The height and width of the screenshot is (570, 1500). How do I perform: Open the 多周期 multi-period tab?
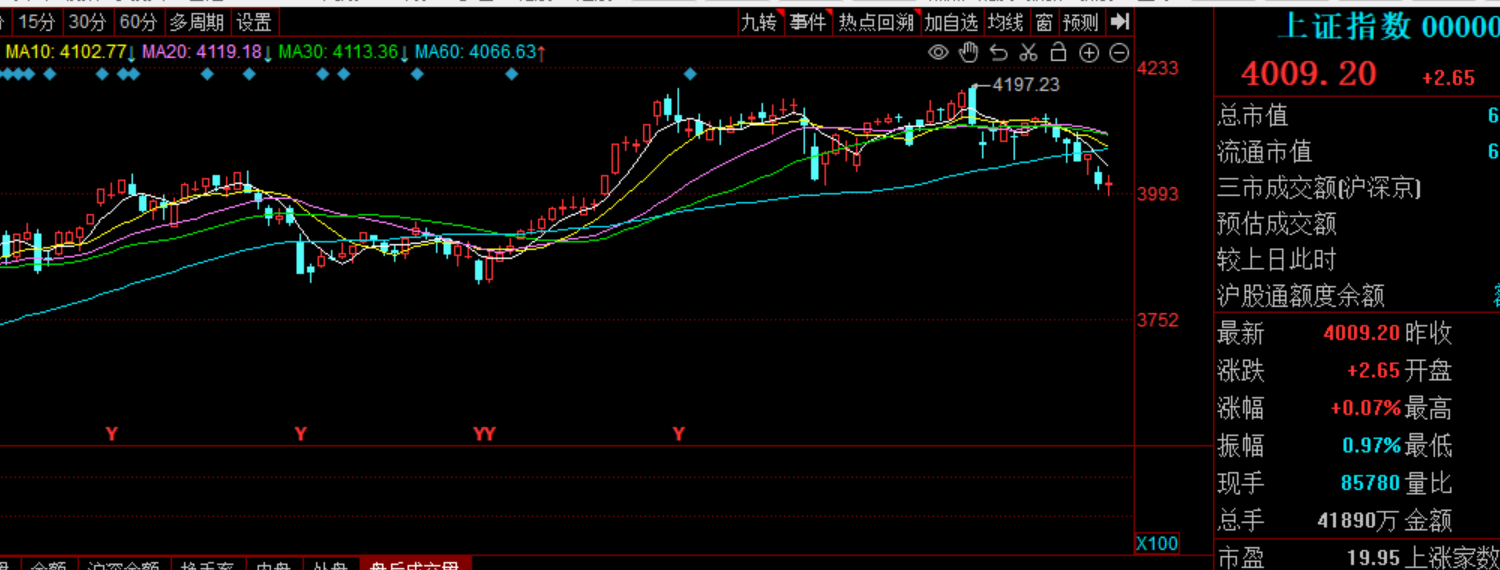point(197,21)
